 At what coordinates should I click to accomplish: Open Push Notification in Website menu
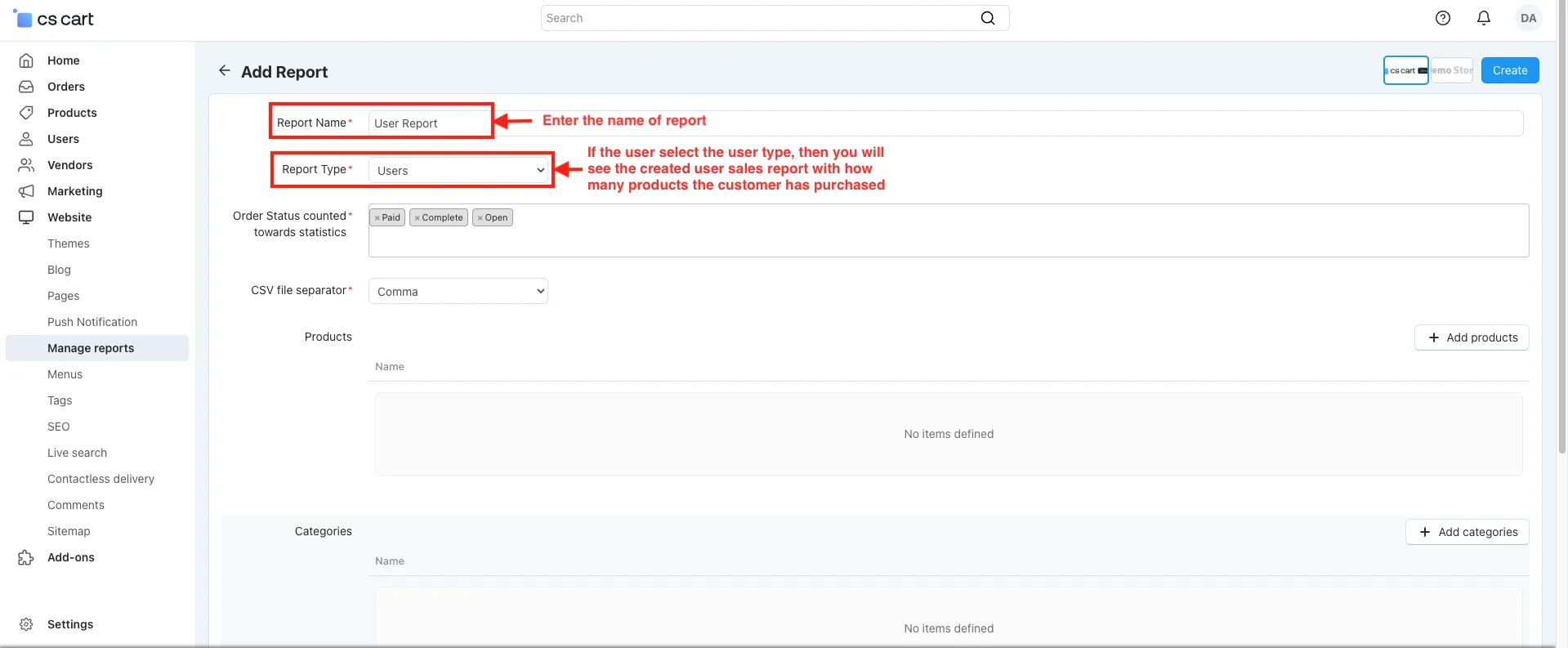click(x=92, y=322)
